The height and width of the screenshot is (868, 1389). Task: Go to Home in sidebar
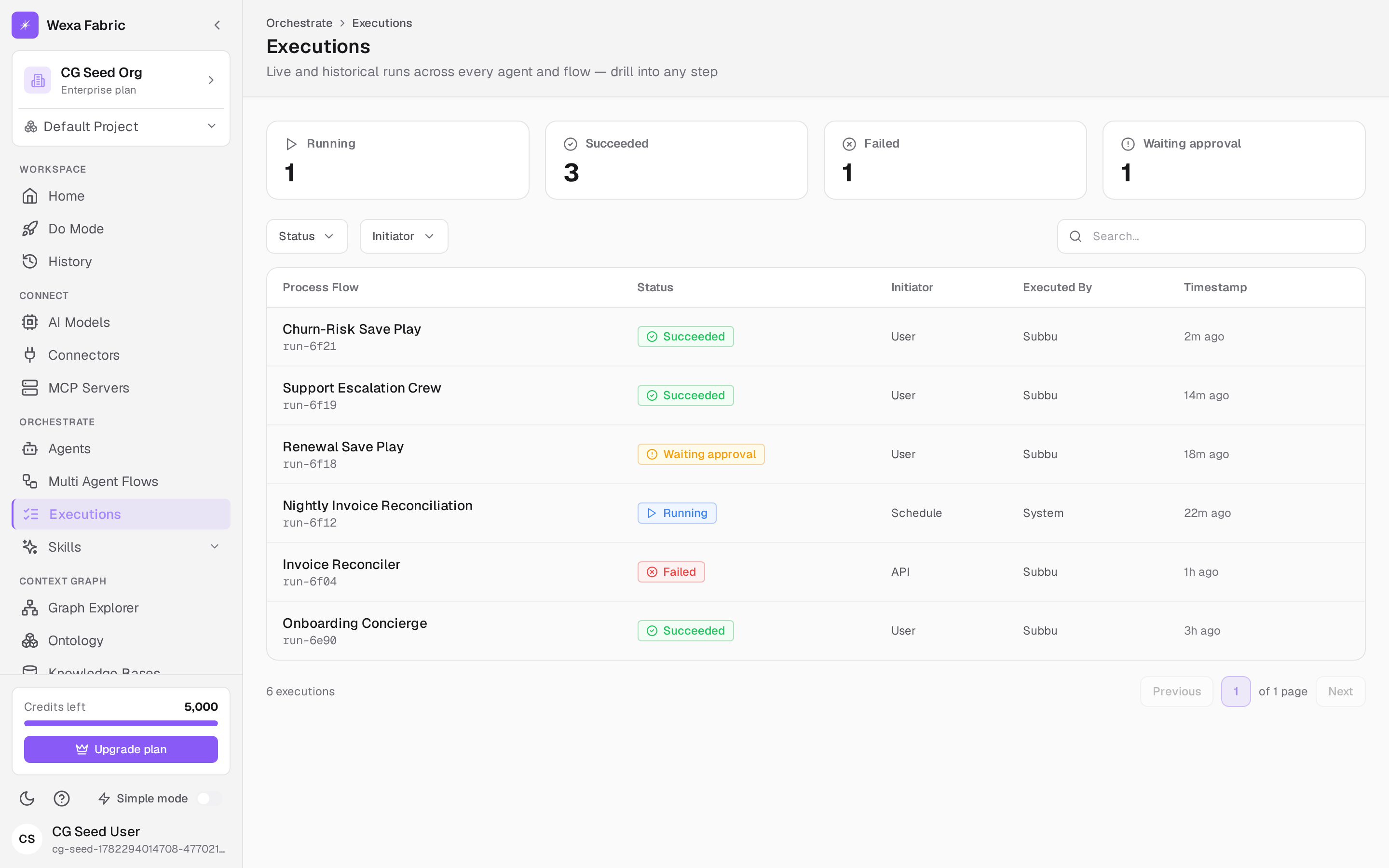pos(121,196)
